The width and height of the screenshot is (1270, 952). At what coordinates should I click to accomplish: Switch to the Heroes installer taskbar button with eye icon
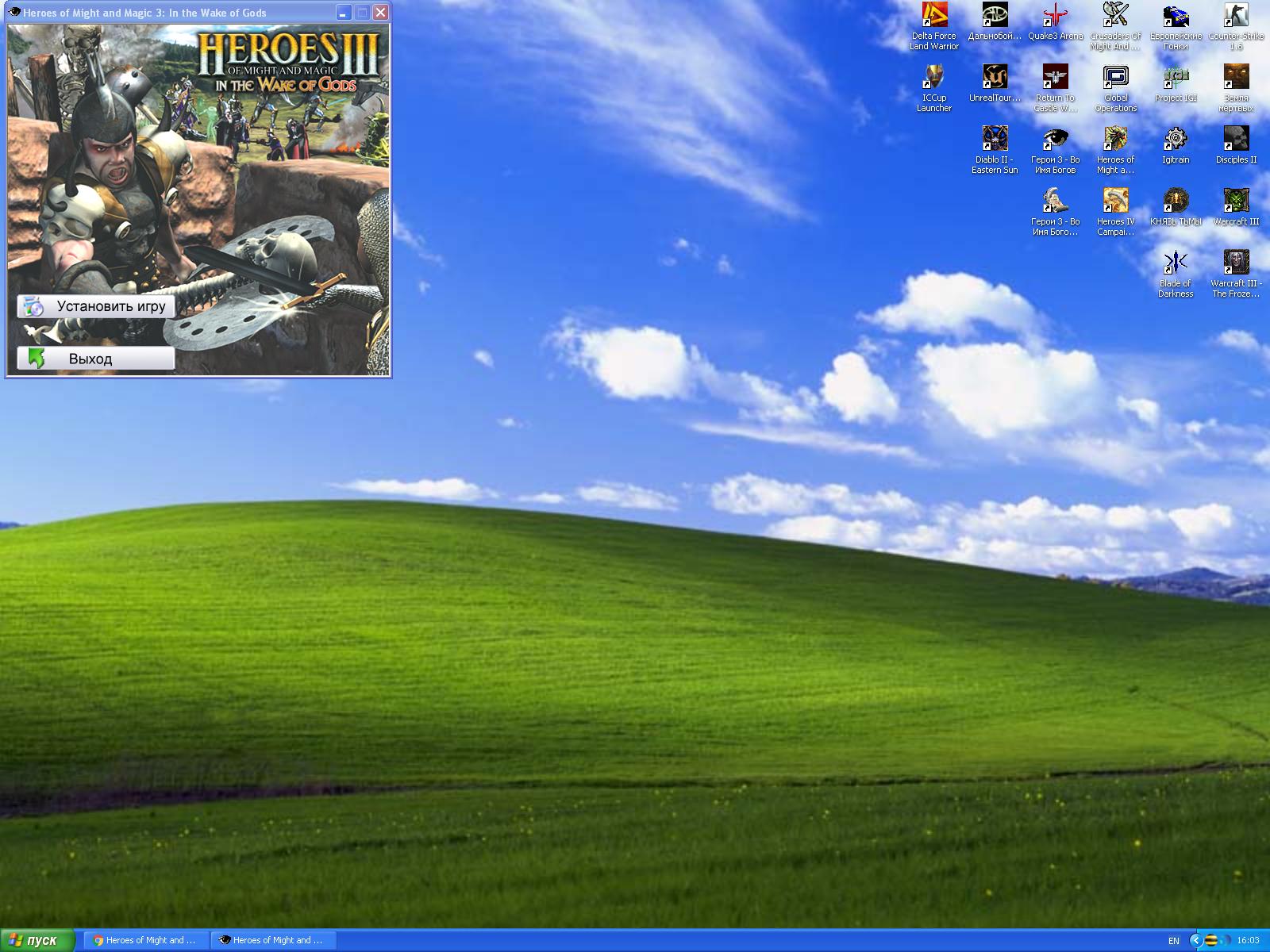(x=273, y=940)
